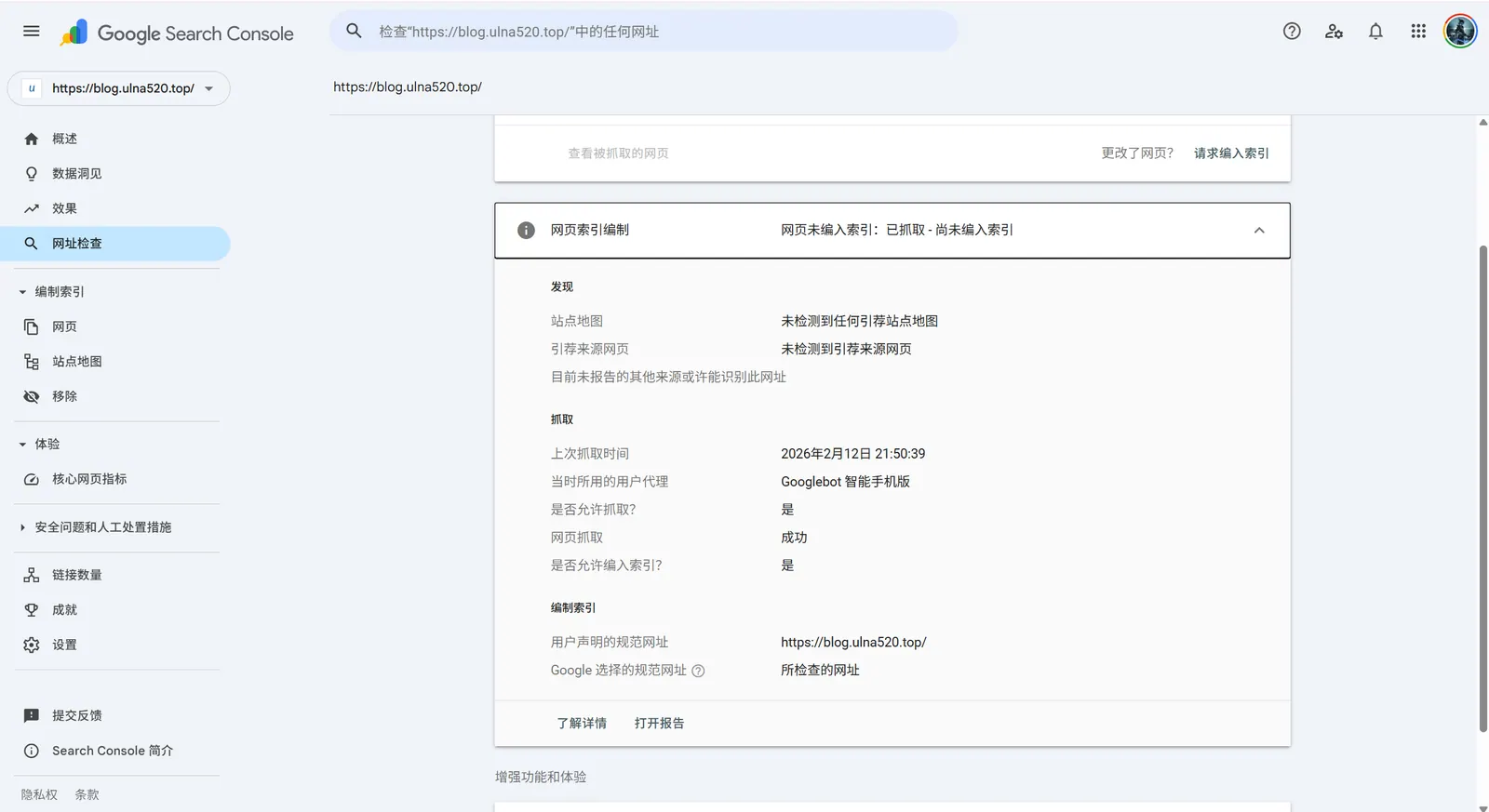The width and height of the screenshot is (1489, 812).
Task: Click 请求编入索引 button
Action: point(1231,153)
